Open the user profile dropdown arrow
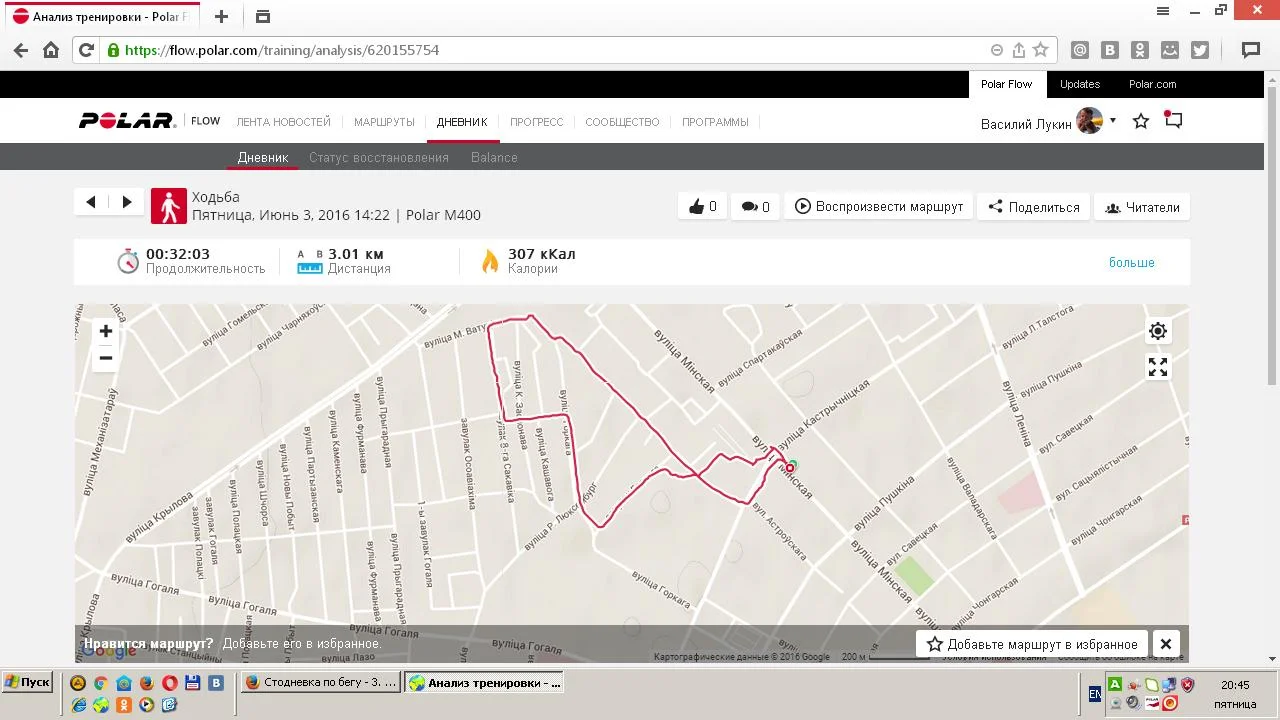 (1113, 121)
